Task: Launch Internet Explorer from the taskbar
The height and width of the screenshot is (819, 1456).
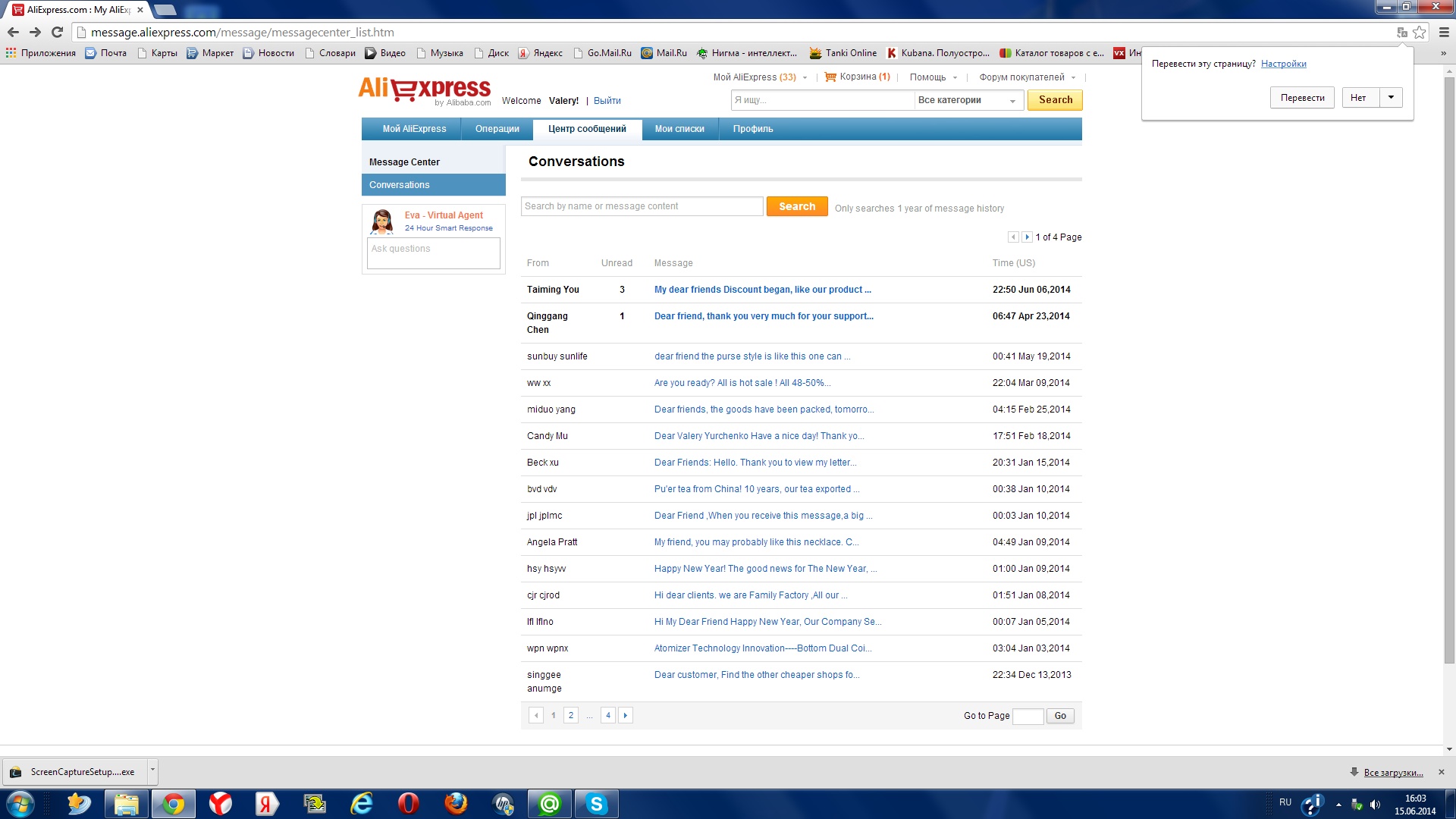Action: click(x=362, y=804)
